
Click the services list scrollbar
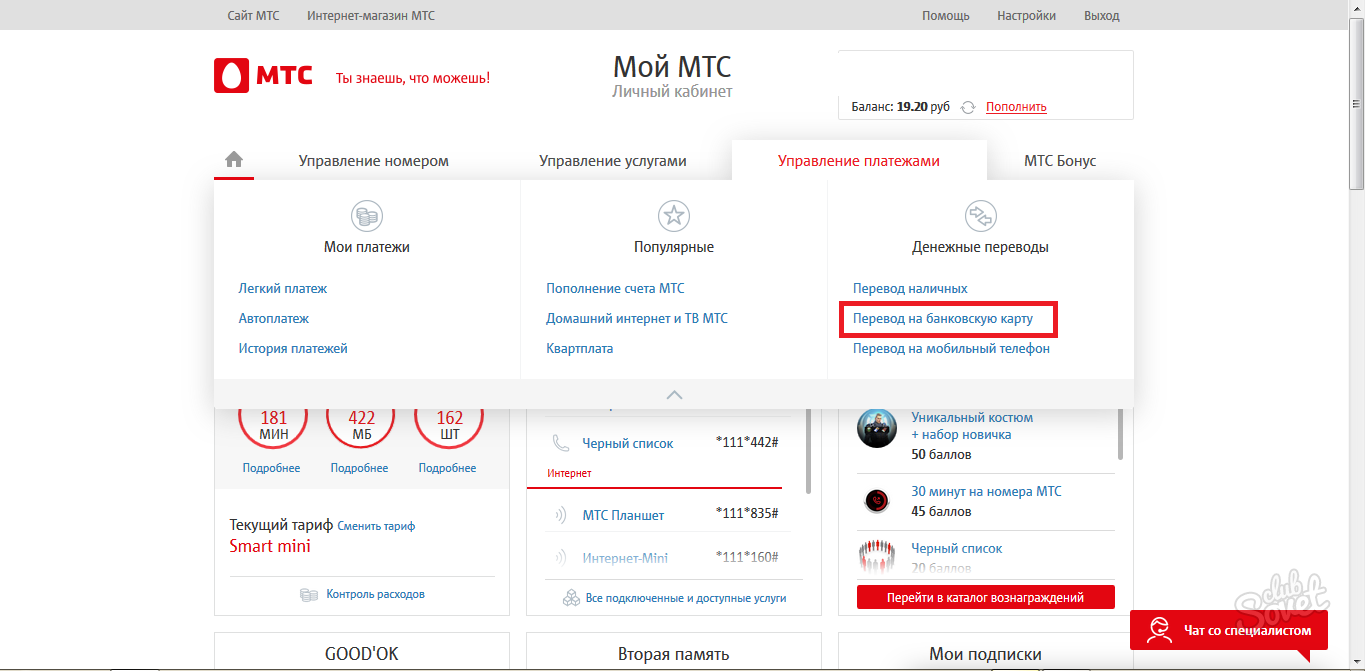(808, 450)
